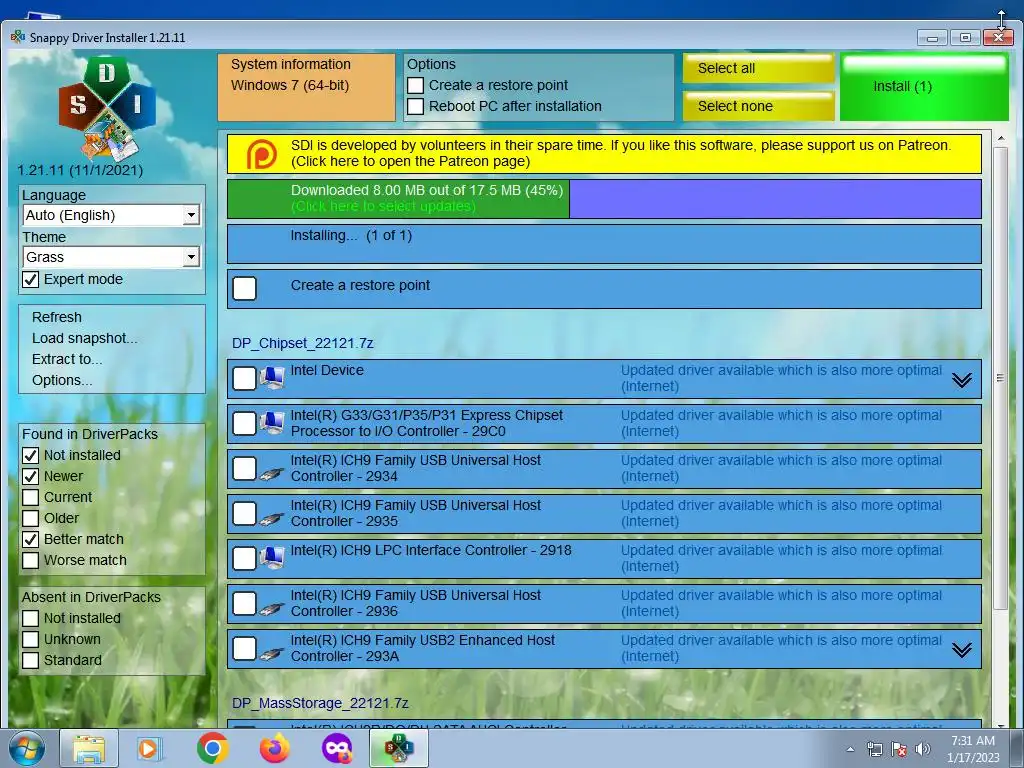Click Load snapshot... in the sidebar
The image size is (1024, 768).
click(85, 338)
